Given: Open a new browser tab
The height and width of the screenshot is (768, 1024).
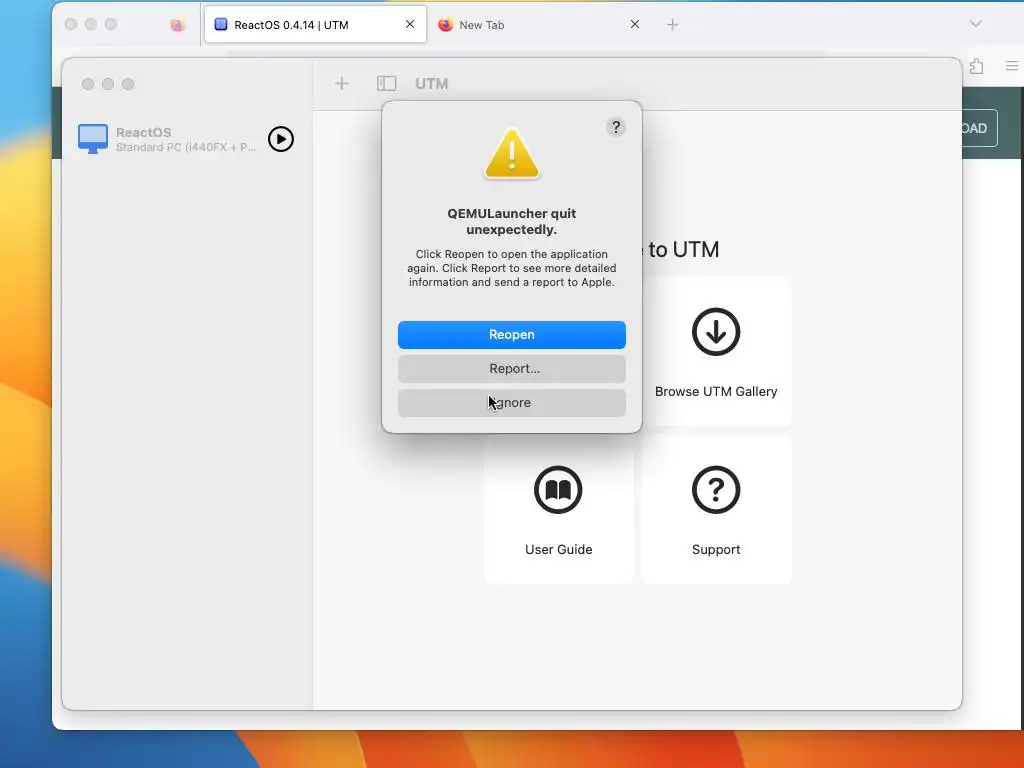Looking at the screenshot, I should (673, 25).
